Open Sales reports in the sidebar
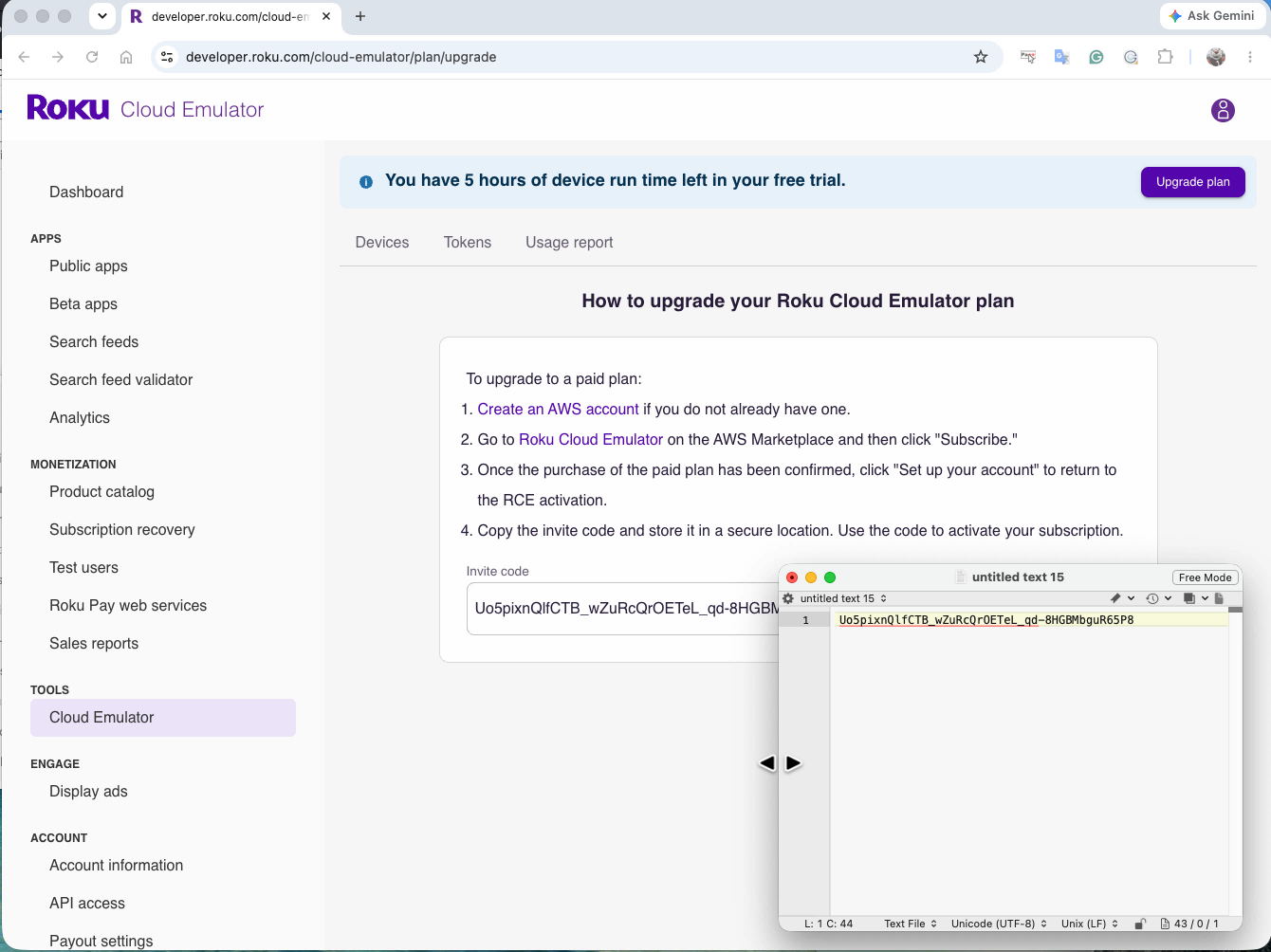Image resolution: width=1271 pixels, height=952 pixels. (94, 643)
